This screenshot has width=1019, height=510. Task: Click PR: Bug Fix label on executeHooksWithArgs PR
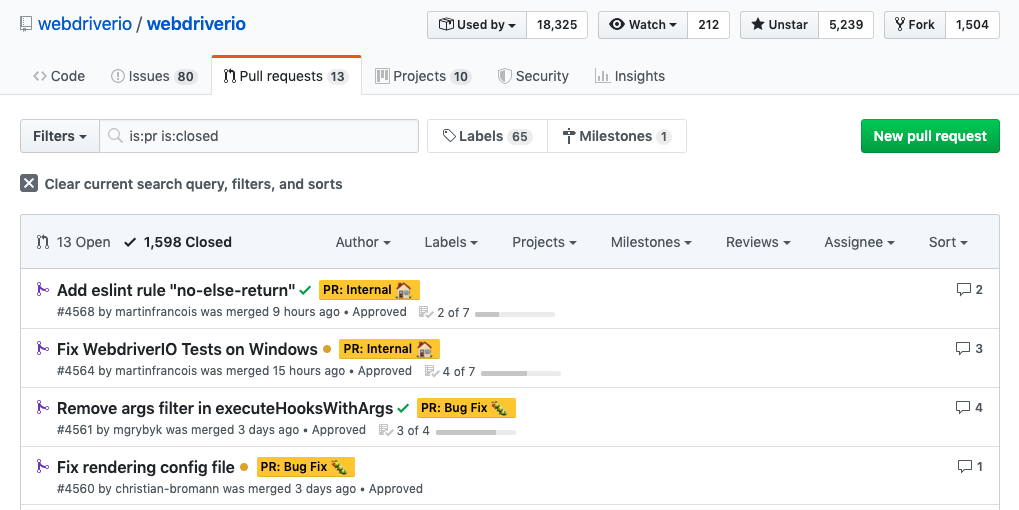(466, 408)
